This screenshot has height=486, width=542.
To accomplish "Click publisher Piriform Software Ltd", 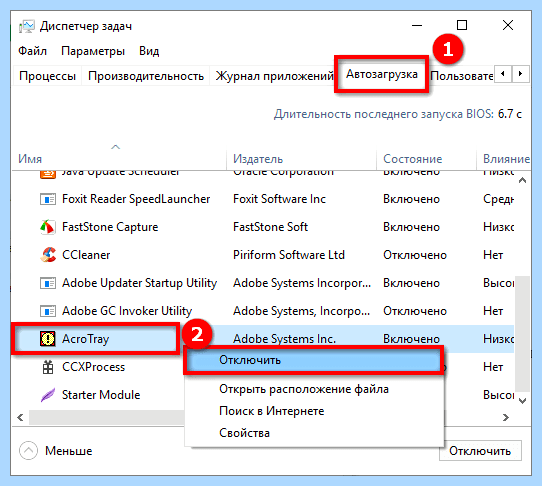I will pyautogui.click(x=289, y=255).
